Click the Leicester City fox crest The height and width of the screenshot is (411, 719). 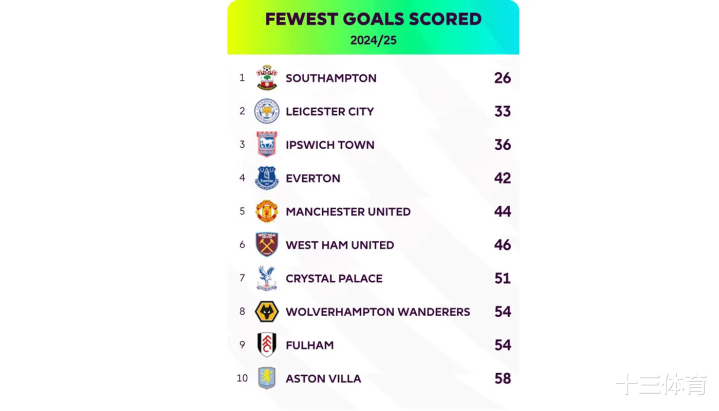coord(266,111)
